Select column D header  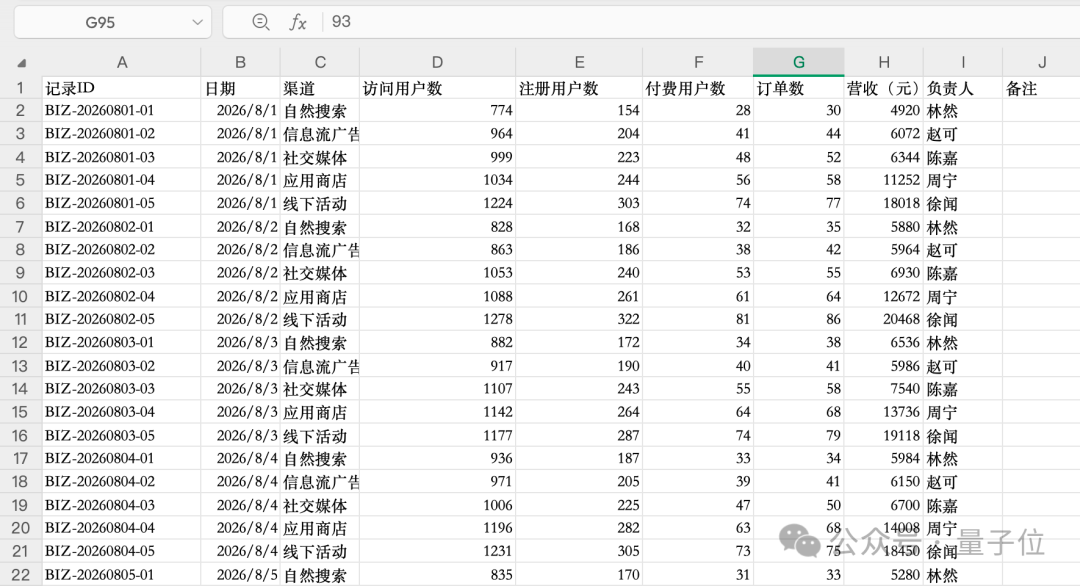click(x=437, y=63)
